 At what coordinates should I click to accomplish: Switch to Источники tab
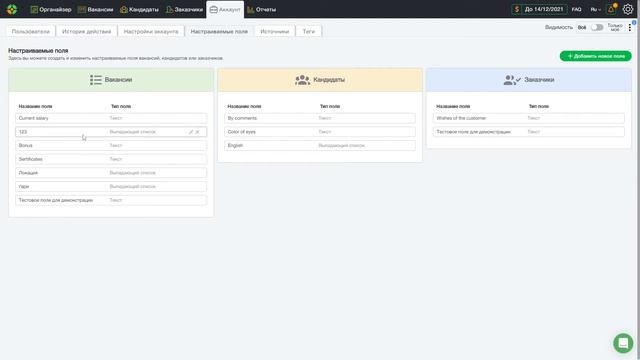tap(275, 31)
